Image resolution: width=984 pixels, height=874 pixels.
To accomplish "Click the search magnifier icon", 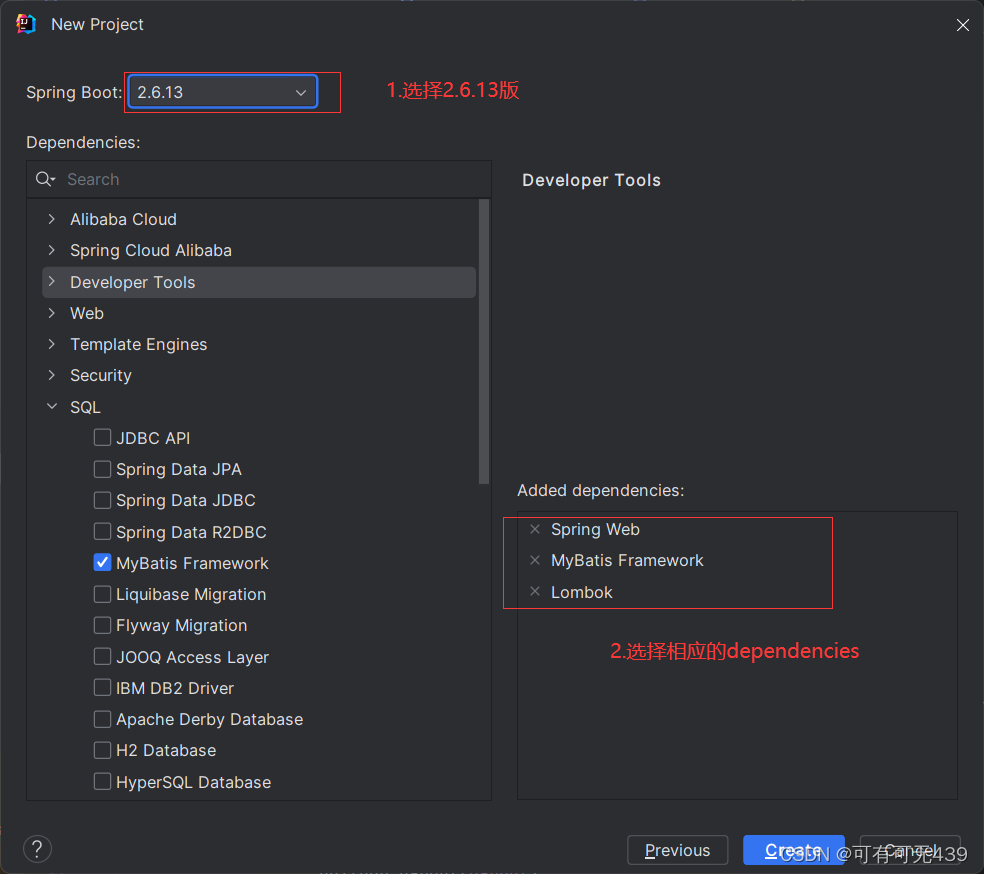I will tap(45, 179).
